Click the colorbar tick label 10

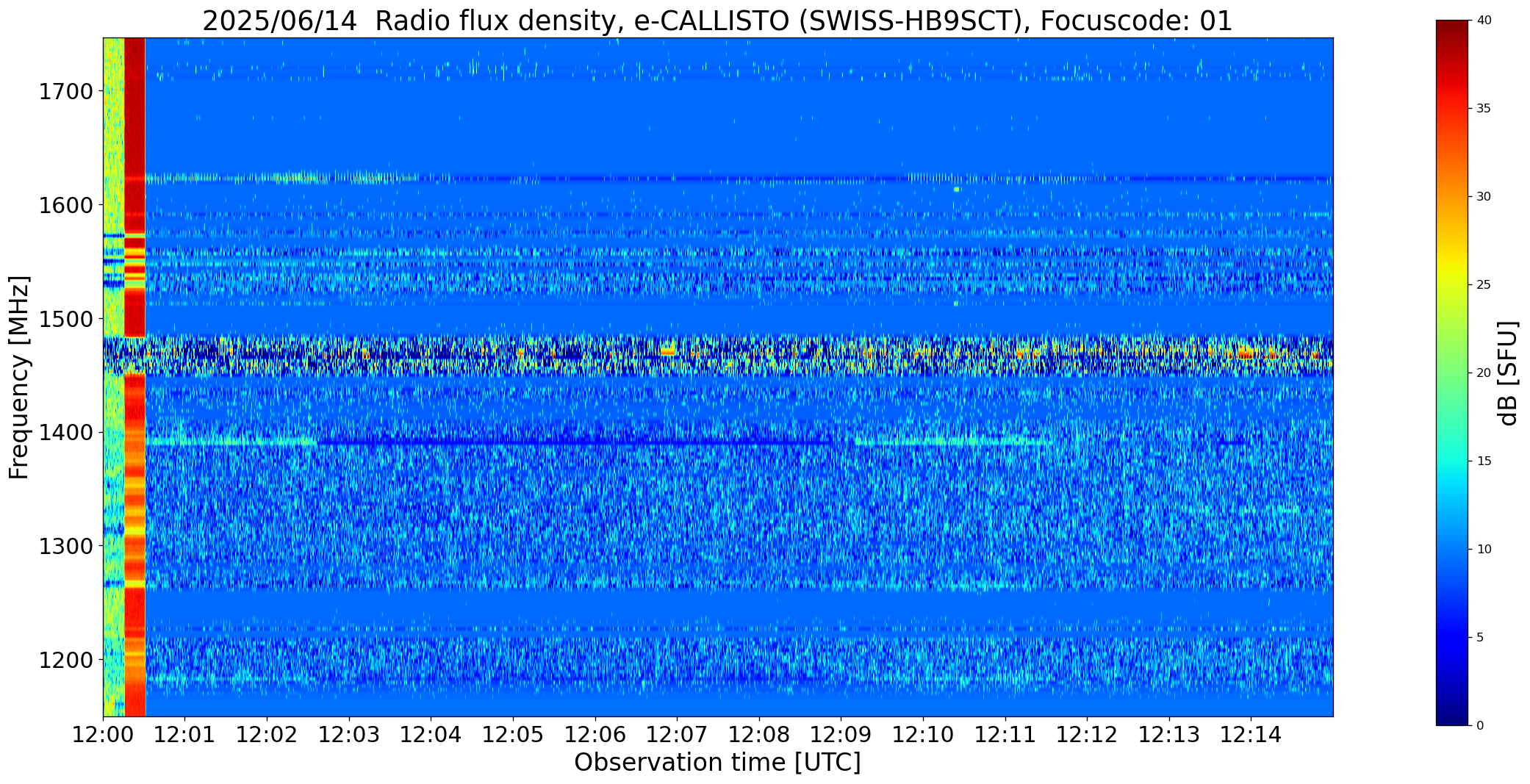pos(1484,550)
